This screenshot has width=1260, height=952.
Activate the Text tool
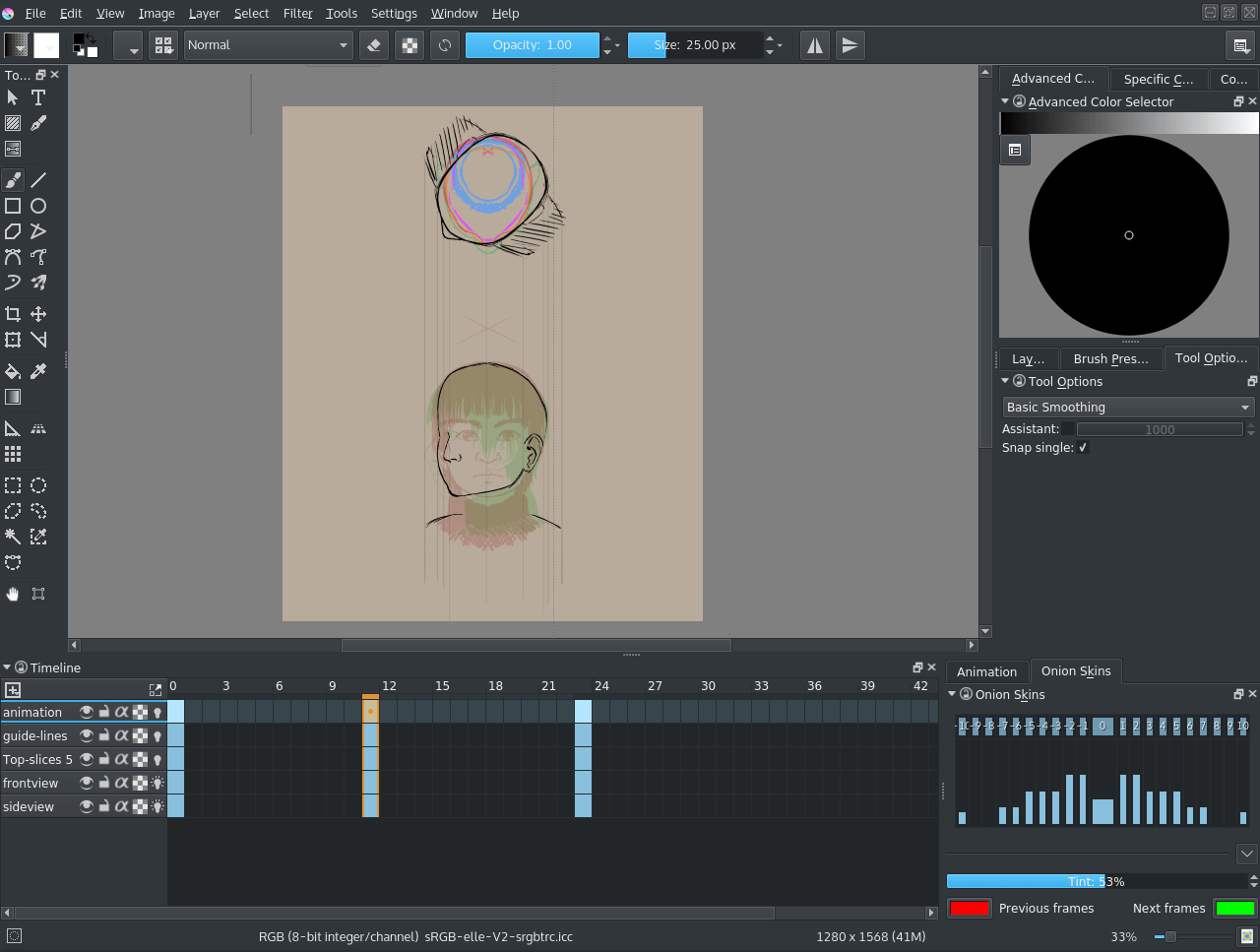(38, 97)
